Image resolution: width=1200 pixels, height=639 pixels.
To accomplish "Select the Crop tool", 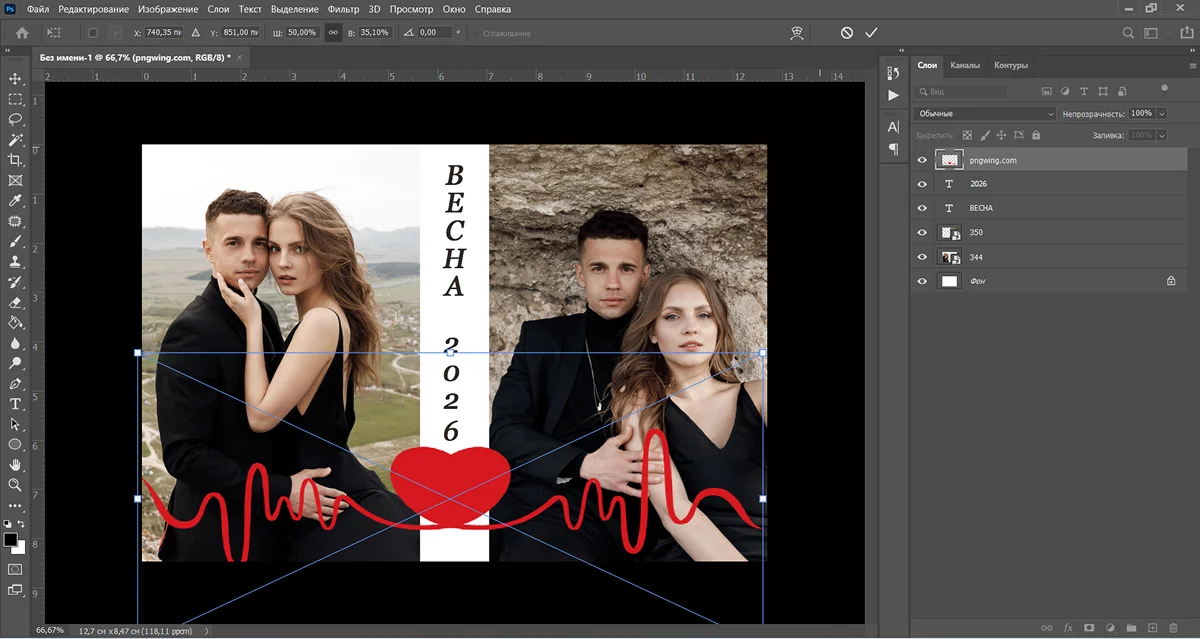I will point(15,160).
